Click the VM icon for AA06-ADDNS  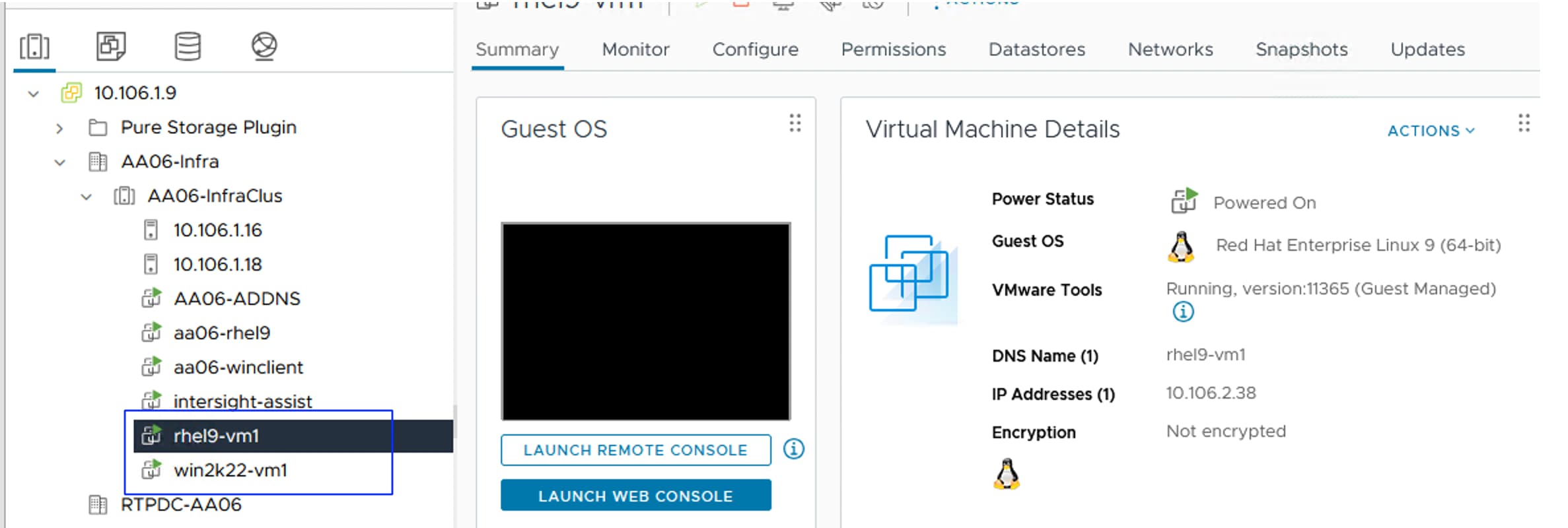click(151, 298)
